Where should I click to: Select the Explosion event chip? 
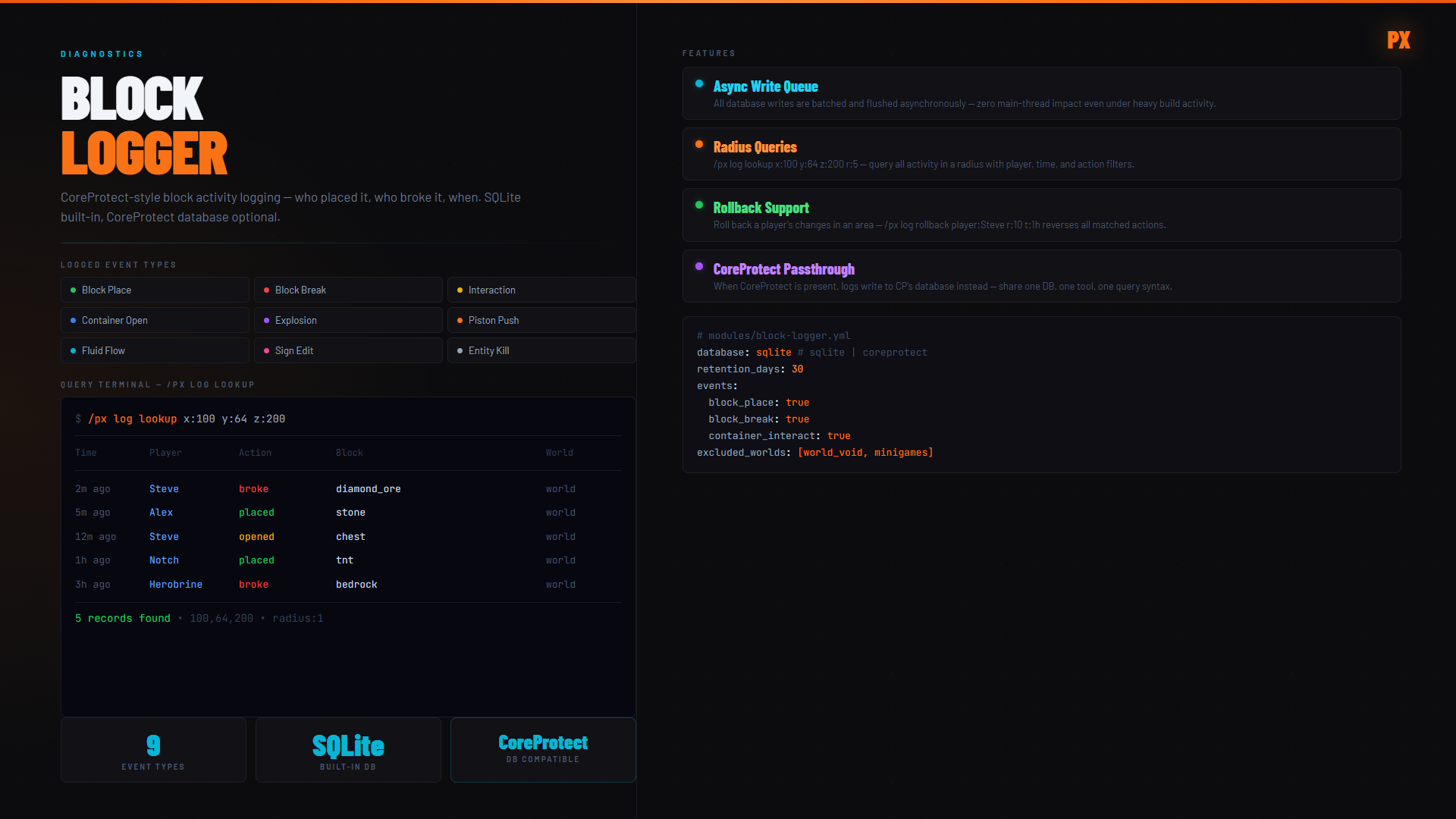[348, 320]
